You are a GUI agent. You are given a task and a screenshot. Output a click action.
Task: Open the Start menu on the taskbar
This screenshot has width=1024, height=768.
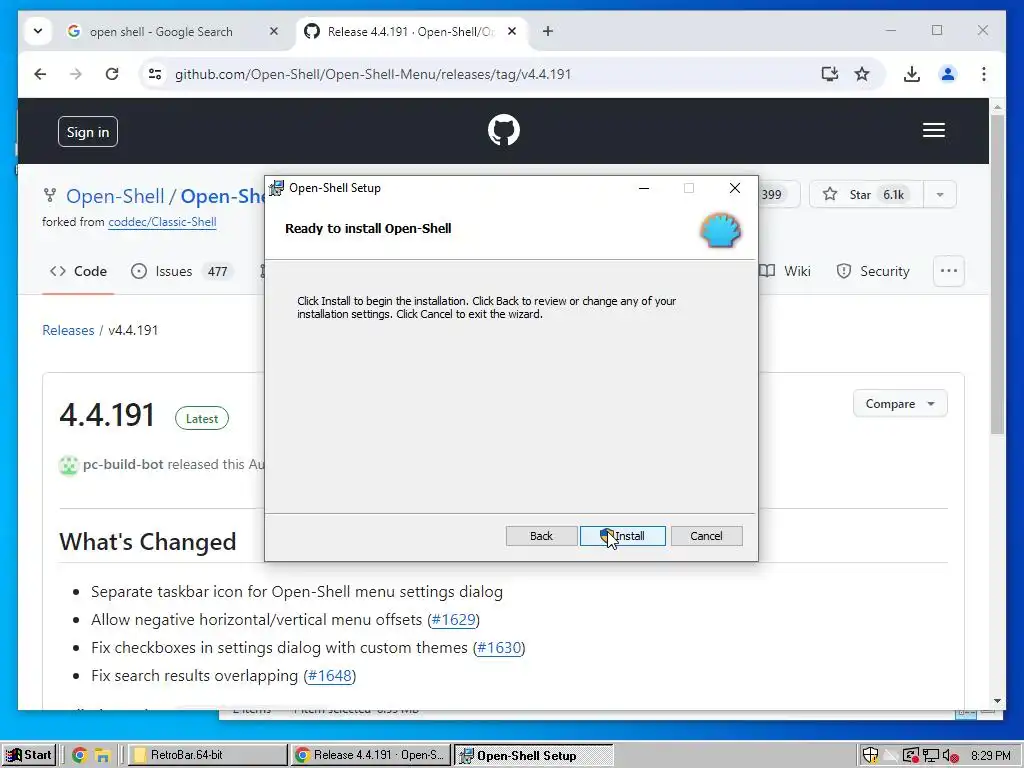tap(29, 755)
